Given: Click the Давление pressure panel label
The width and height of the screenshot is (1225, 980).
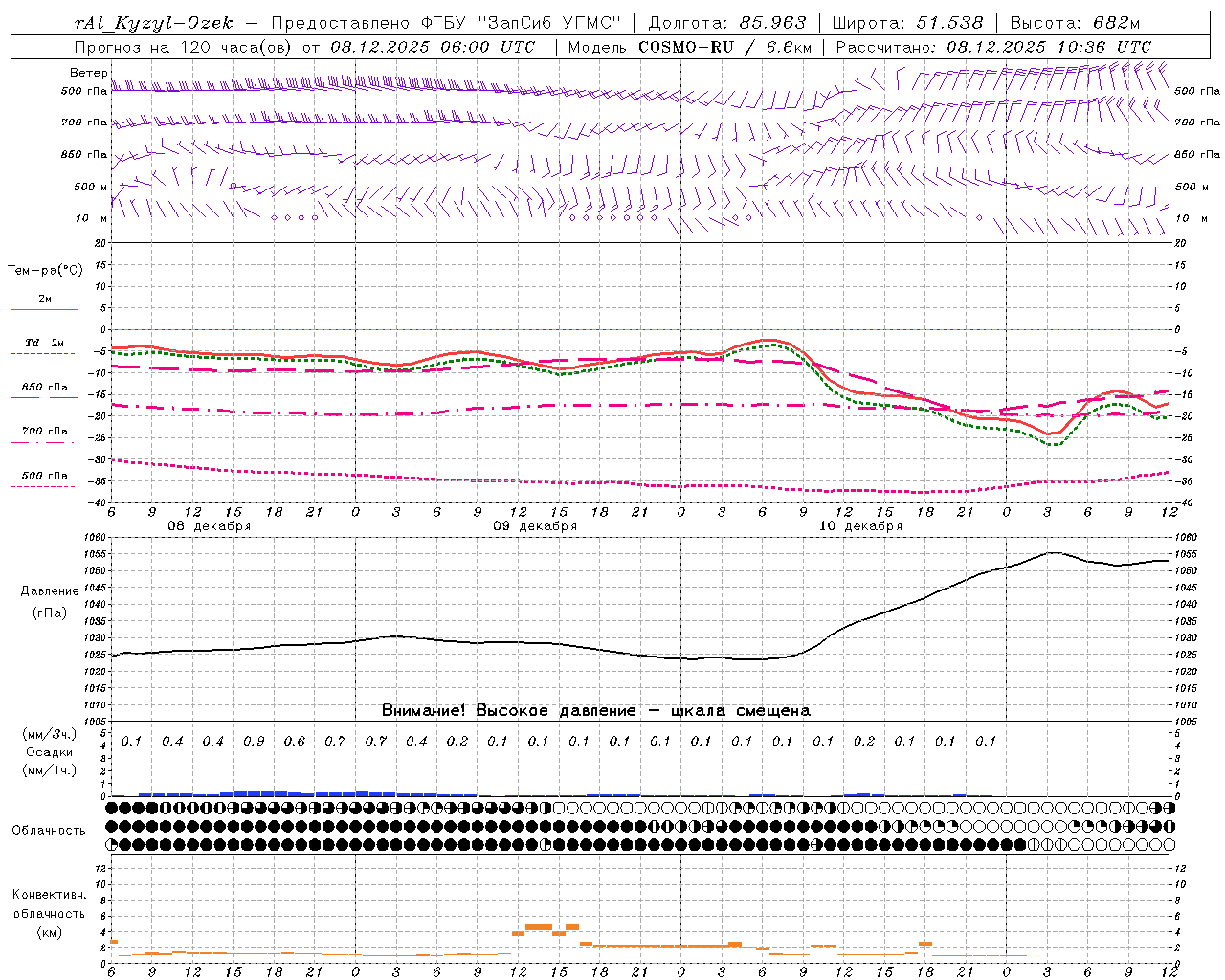Looking at the screenshot, I should (50, 591).
